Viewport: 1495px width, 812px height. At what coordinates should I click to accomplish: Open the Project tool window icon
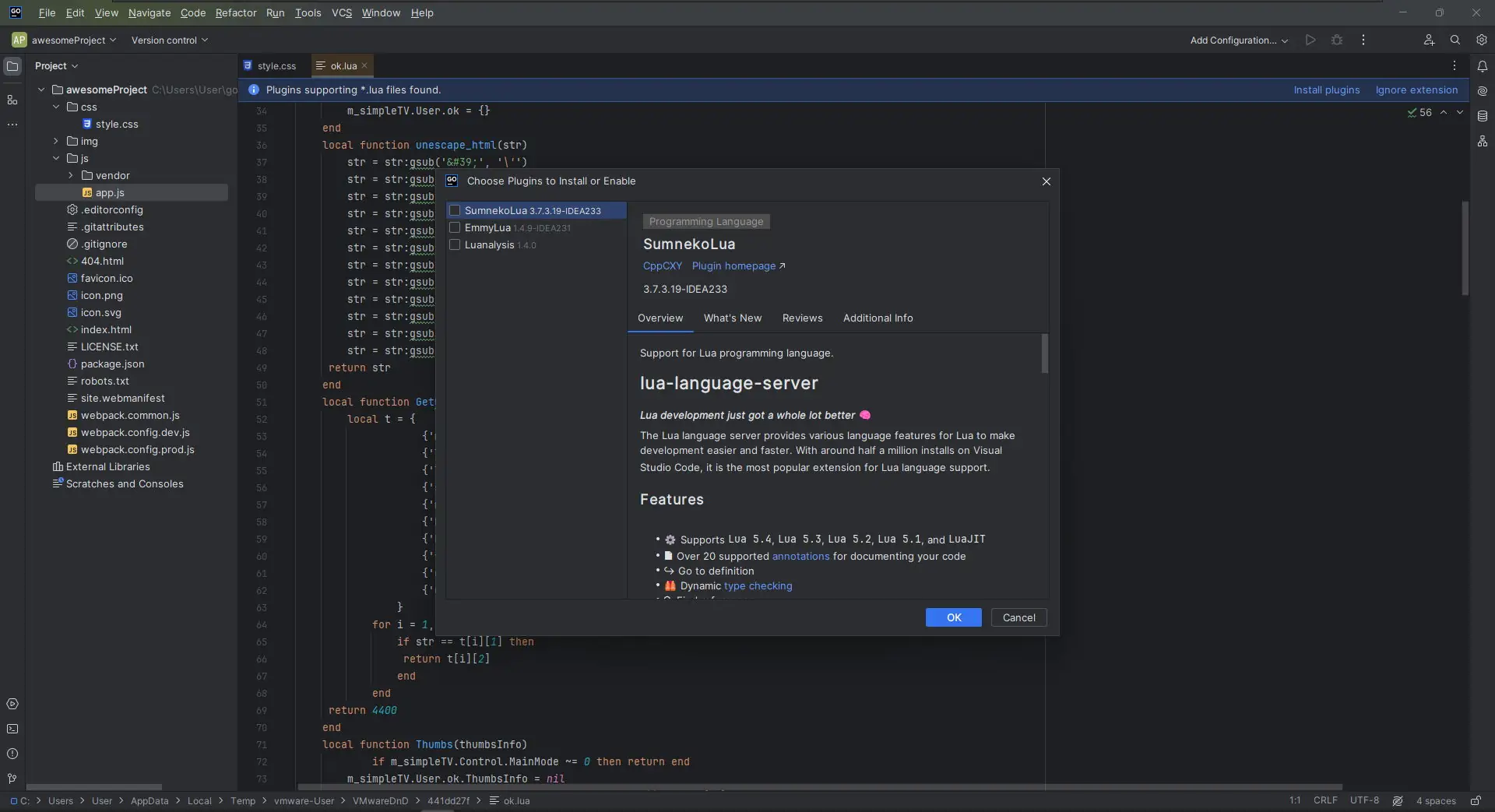[12, 66]
